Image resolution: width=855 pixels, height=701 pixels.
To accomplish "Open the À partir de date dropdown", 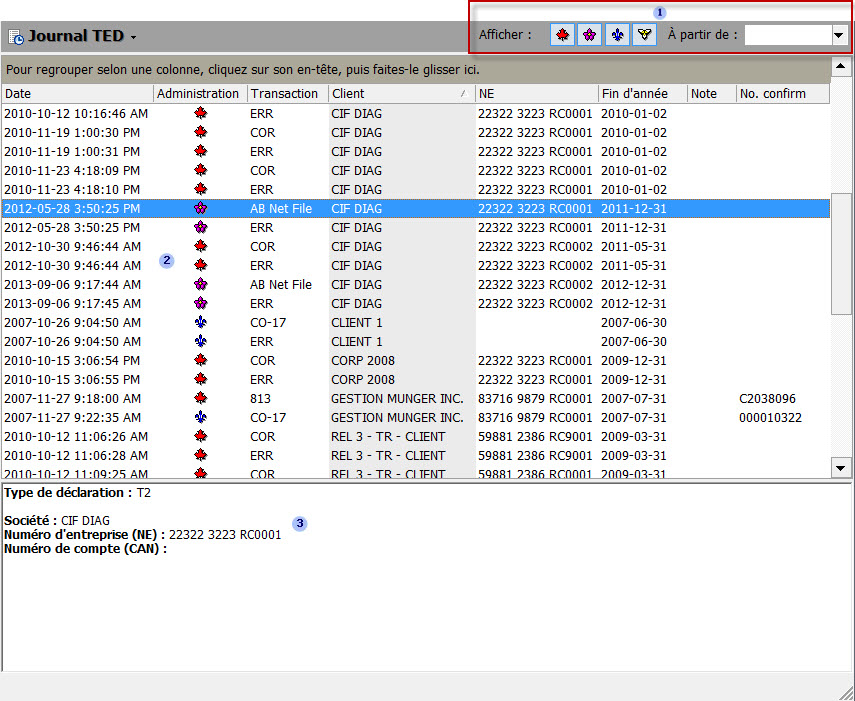I will (x=839, y=35).
